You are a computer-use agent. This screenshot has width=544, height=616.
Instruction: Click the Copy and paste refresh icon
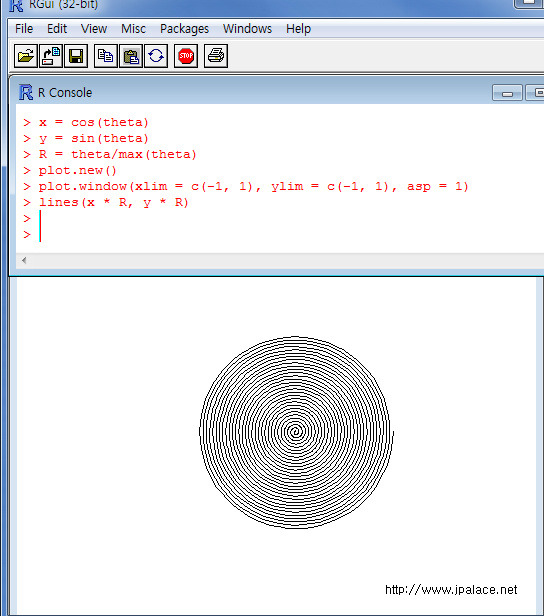[156, 56]
